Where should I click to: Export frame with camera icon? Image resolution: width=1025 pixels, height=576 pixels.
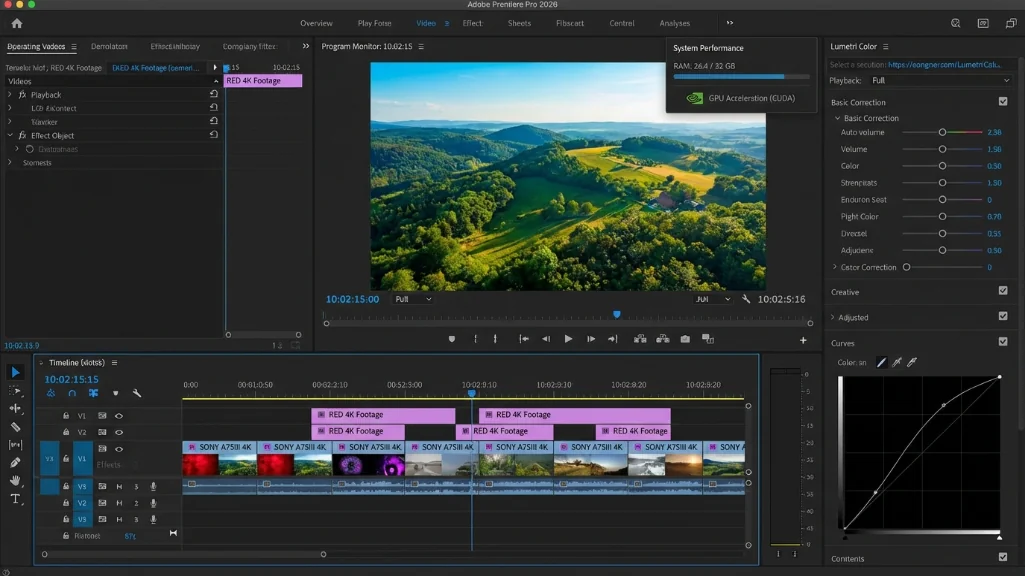[685, 339]
